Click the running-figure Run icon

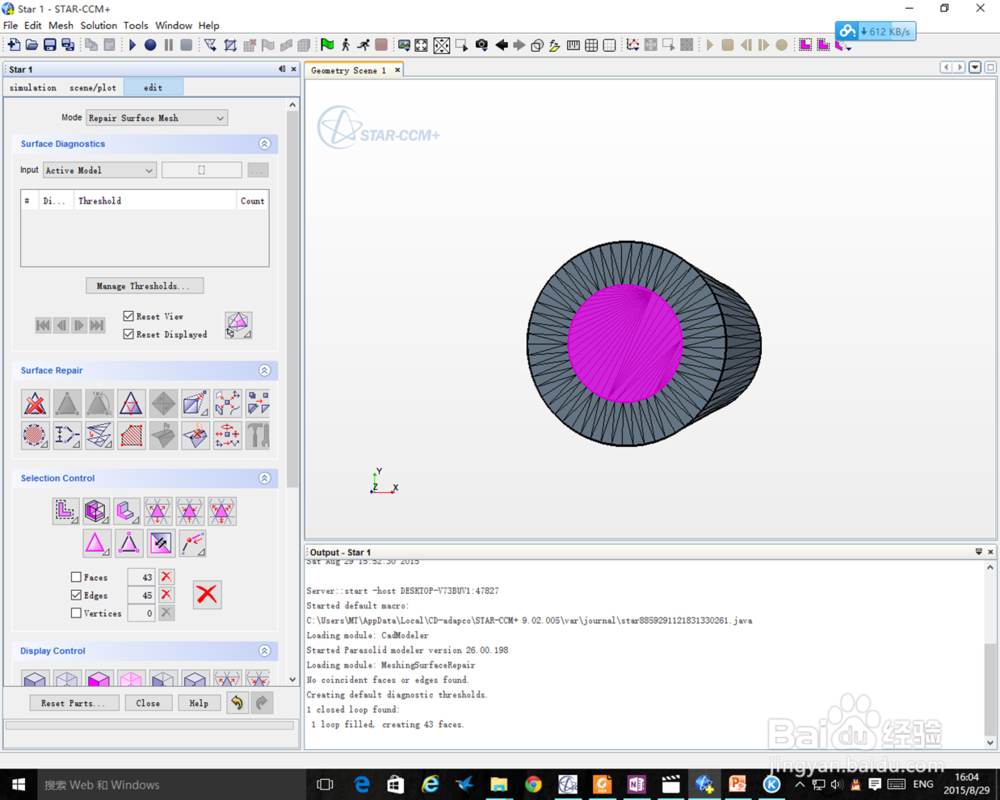363,45
